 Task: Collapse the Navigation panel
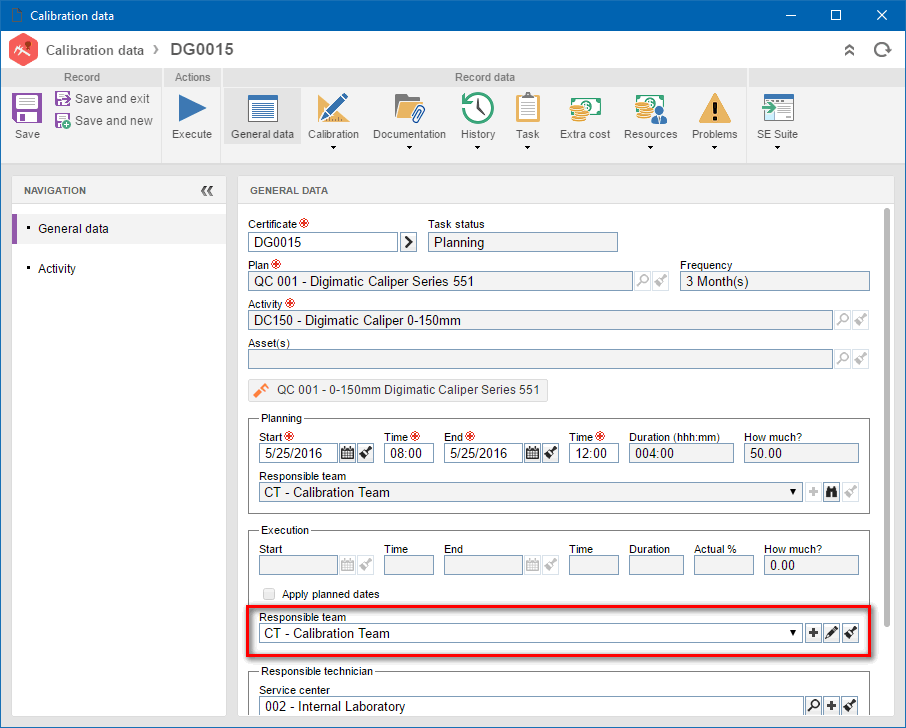click(x=207, y=191)
